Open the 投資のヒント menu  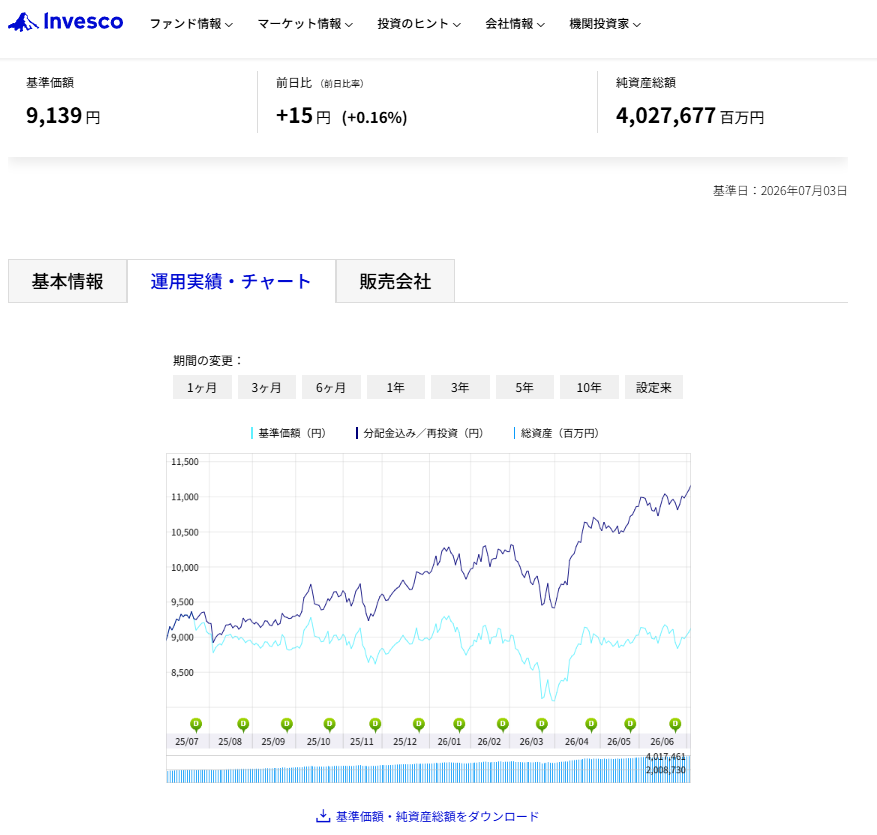(x=419, y=23)
